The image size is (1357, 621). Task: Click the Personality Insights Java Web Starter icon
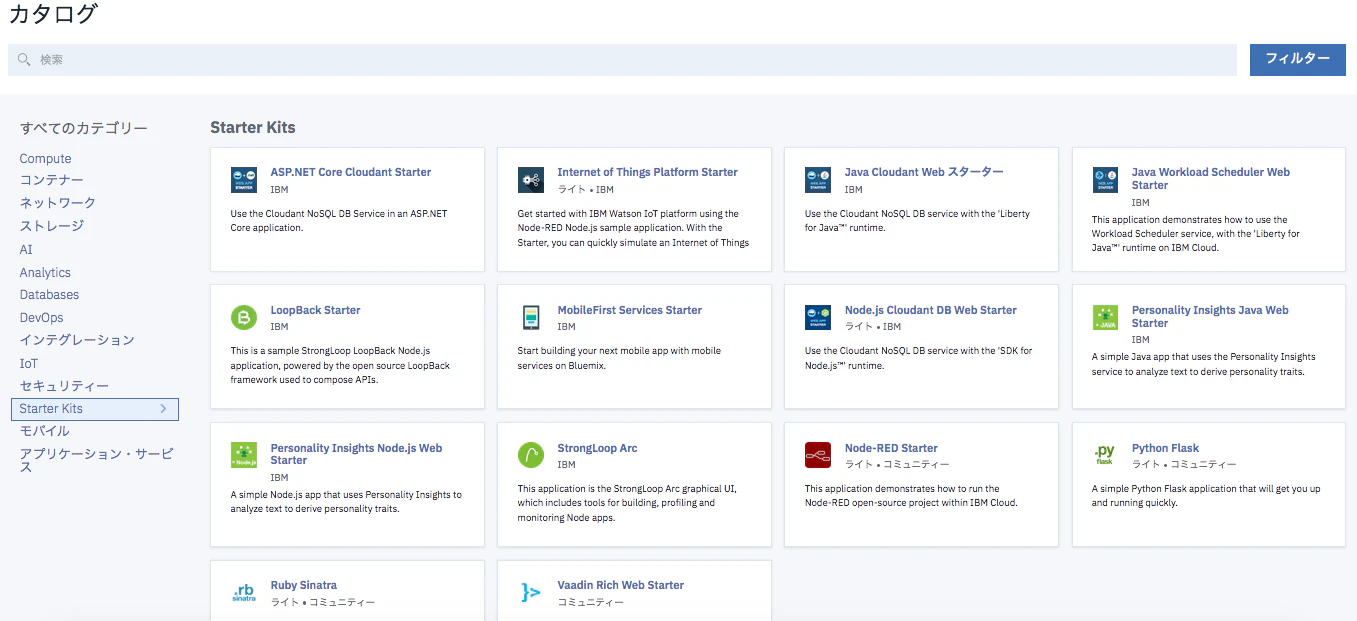(1105, 318)
